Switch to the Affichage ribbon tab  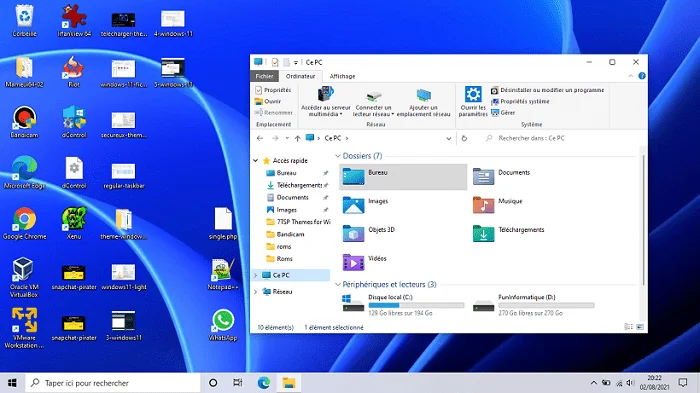click(342, 76)
